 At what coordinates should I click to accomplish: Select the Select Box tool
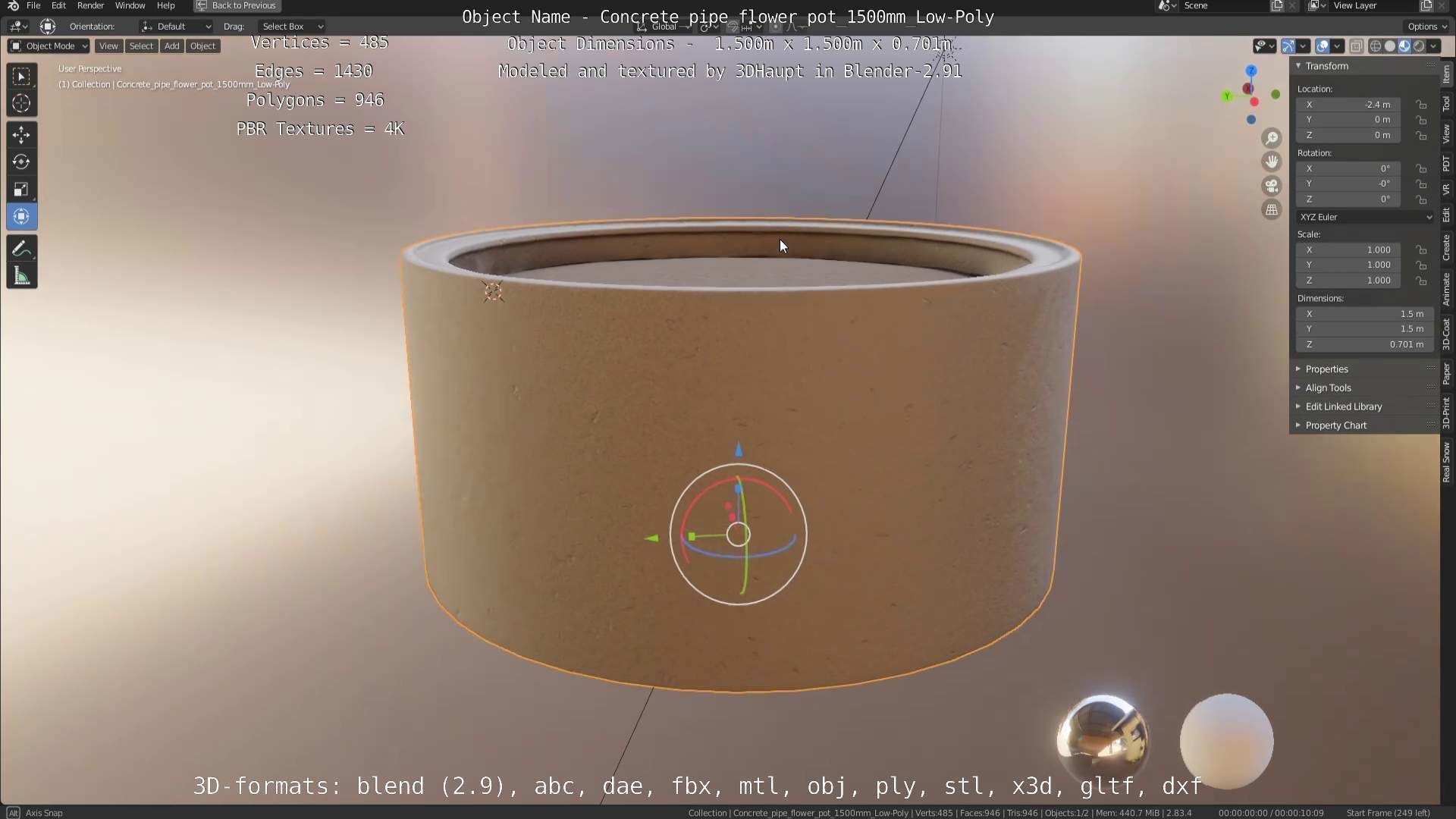coord(21,76)
